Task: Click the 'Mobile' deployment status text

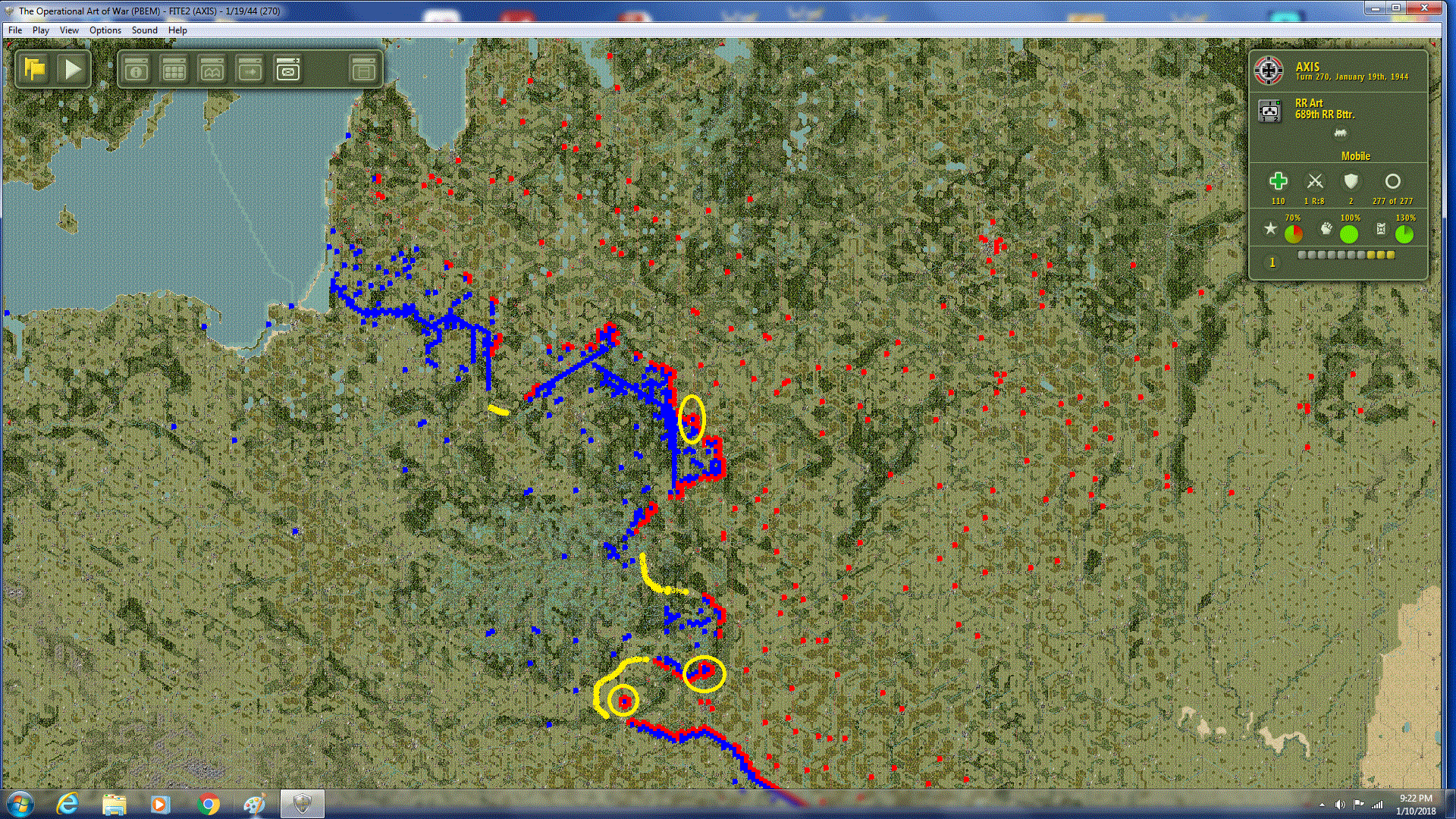Action: click(1355, 156)
